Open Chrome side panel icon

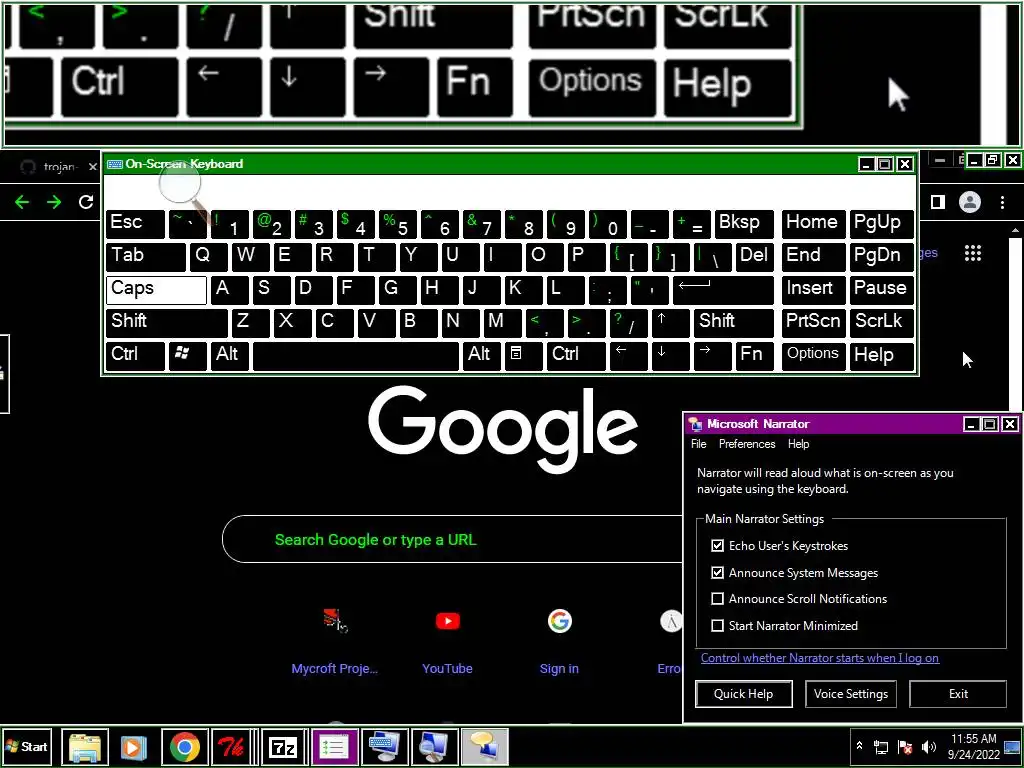pos(938,202)
